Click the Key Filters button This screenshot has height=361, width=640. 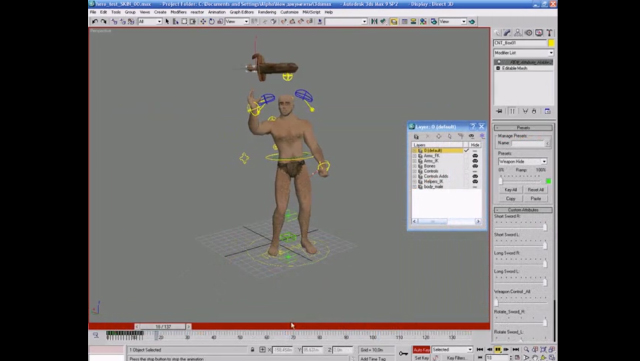pos(456,358)
